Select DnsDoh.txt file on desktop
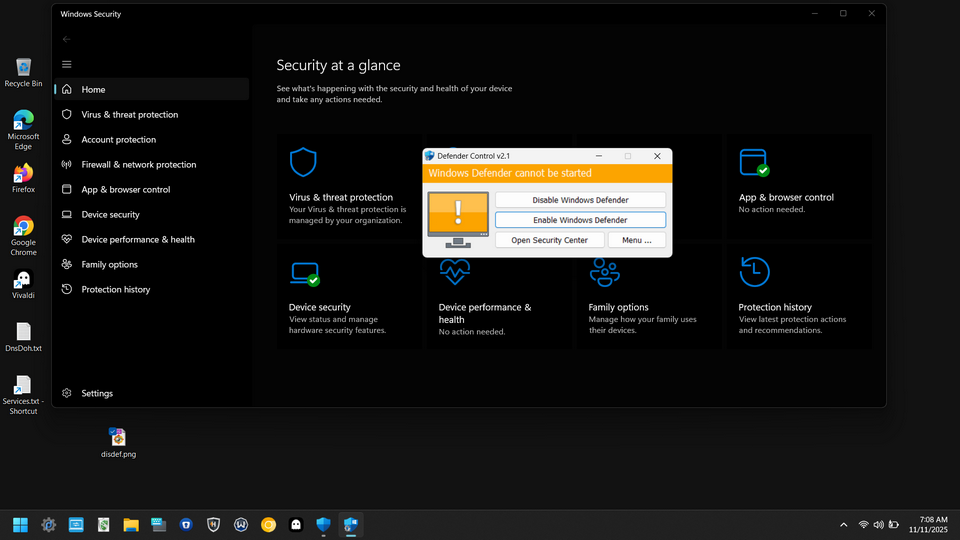Image resolution: width=960 pixels, height=540 pixels. 23,337
